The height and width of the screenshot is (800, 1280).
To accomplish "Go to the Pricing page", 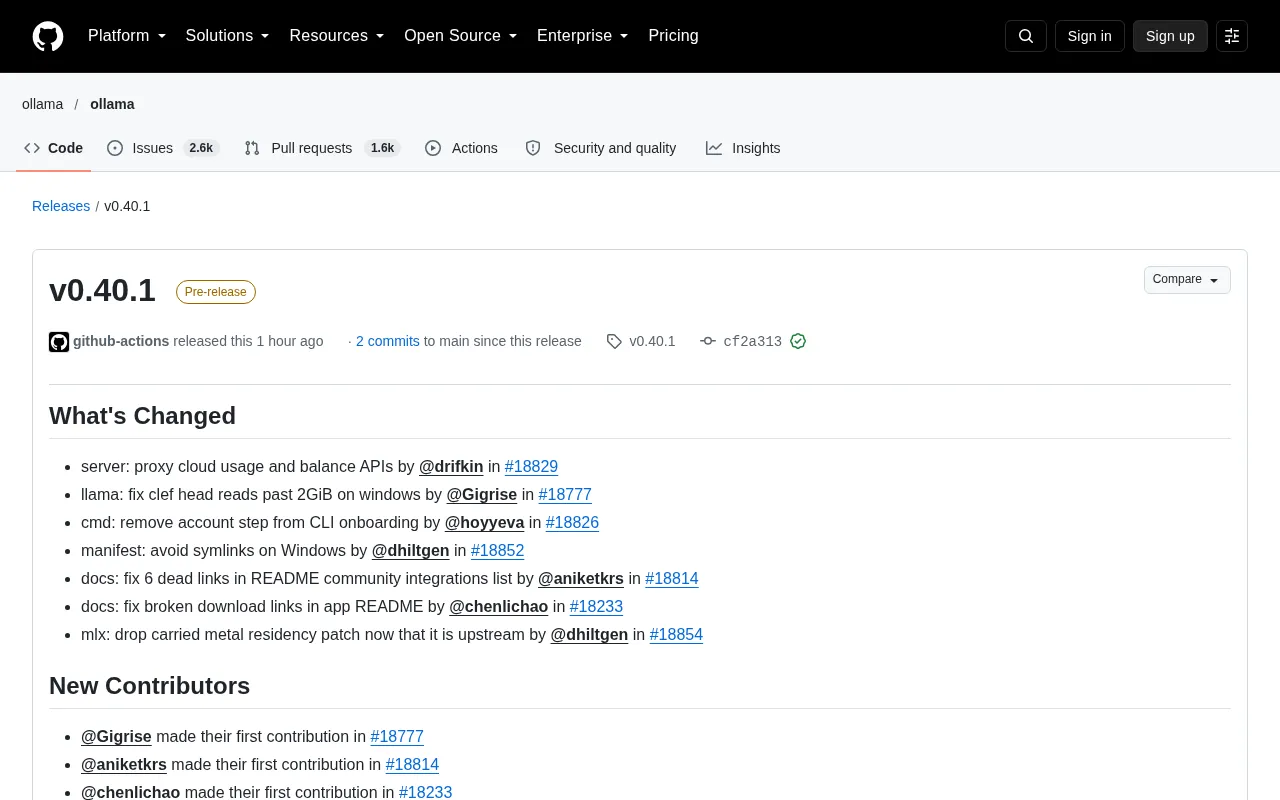I will pos(673,36).
